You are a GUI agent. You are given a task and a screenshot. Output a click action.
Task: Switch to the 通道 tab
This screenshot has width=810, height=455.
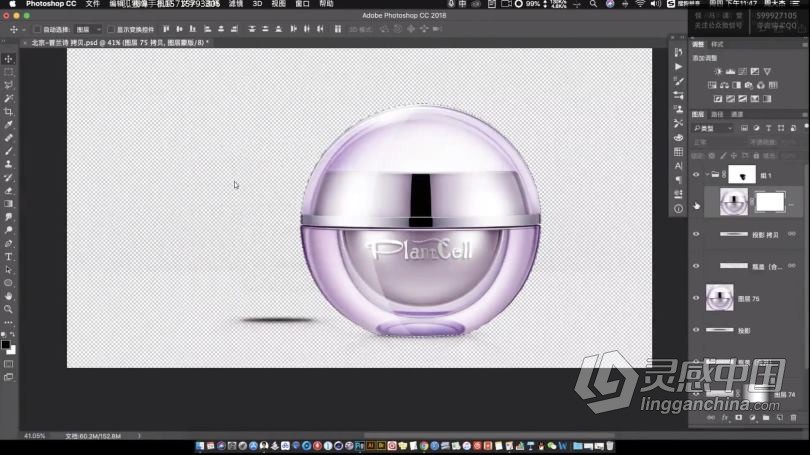pyautogui.click(x=737, y=115)
